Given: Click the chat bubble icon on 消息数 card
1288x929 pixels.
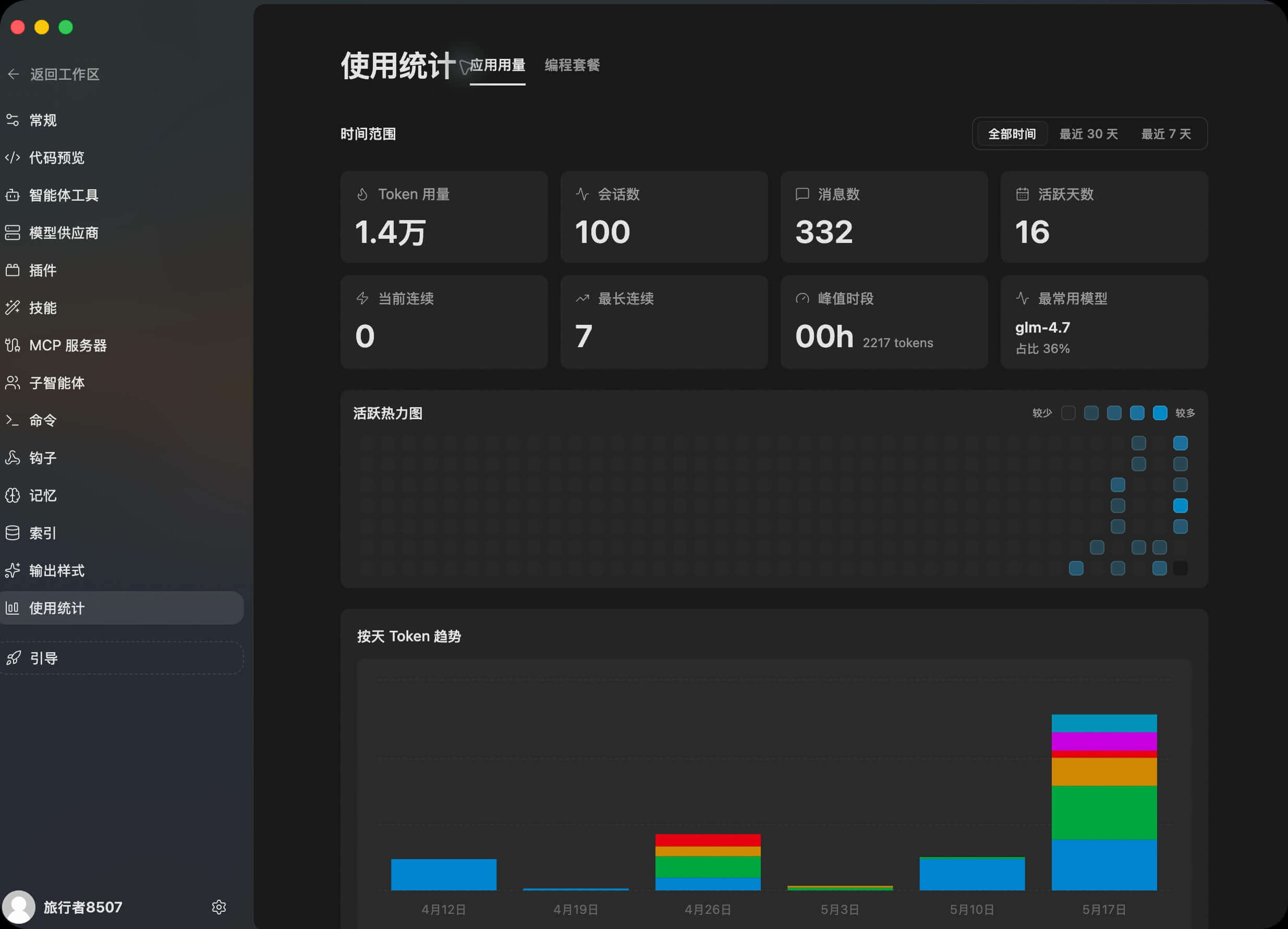Looking at the screenshot, I should [802, 194].
